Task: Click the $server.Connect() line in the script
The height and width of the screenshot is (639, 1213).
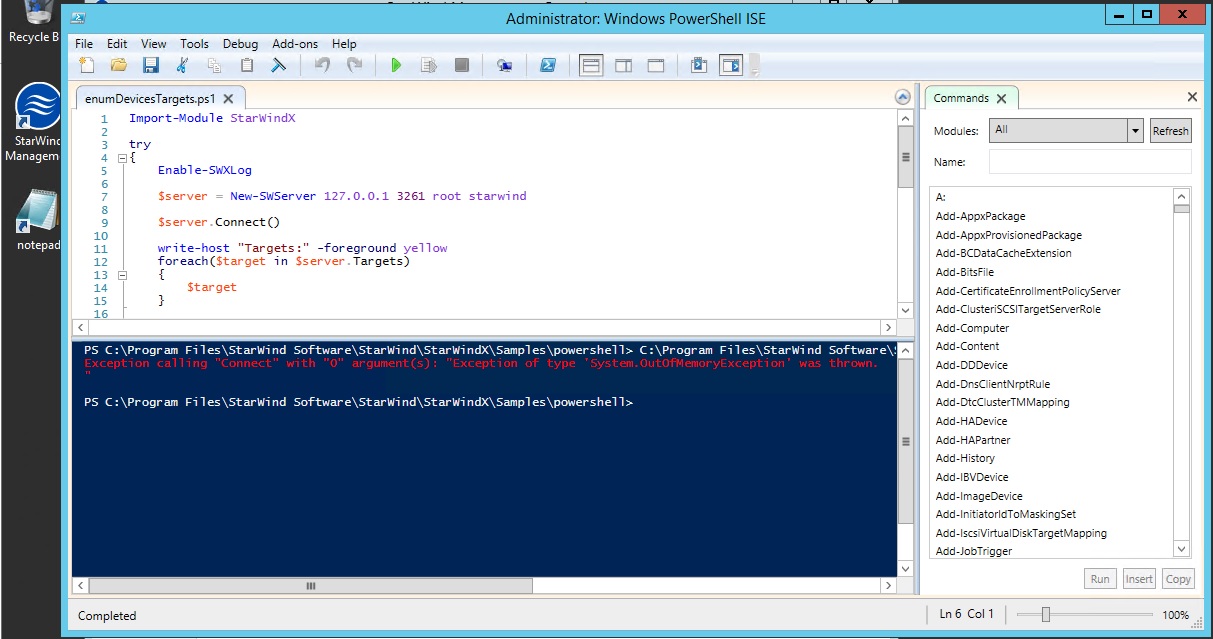Action: (219, 222)
